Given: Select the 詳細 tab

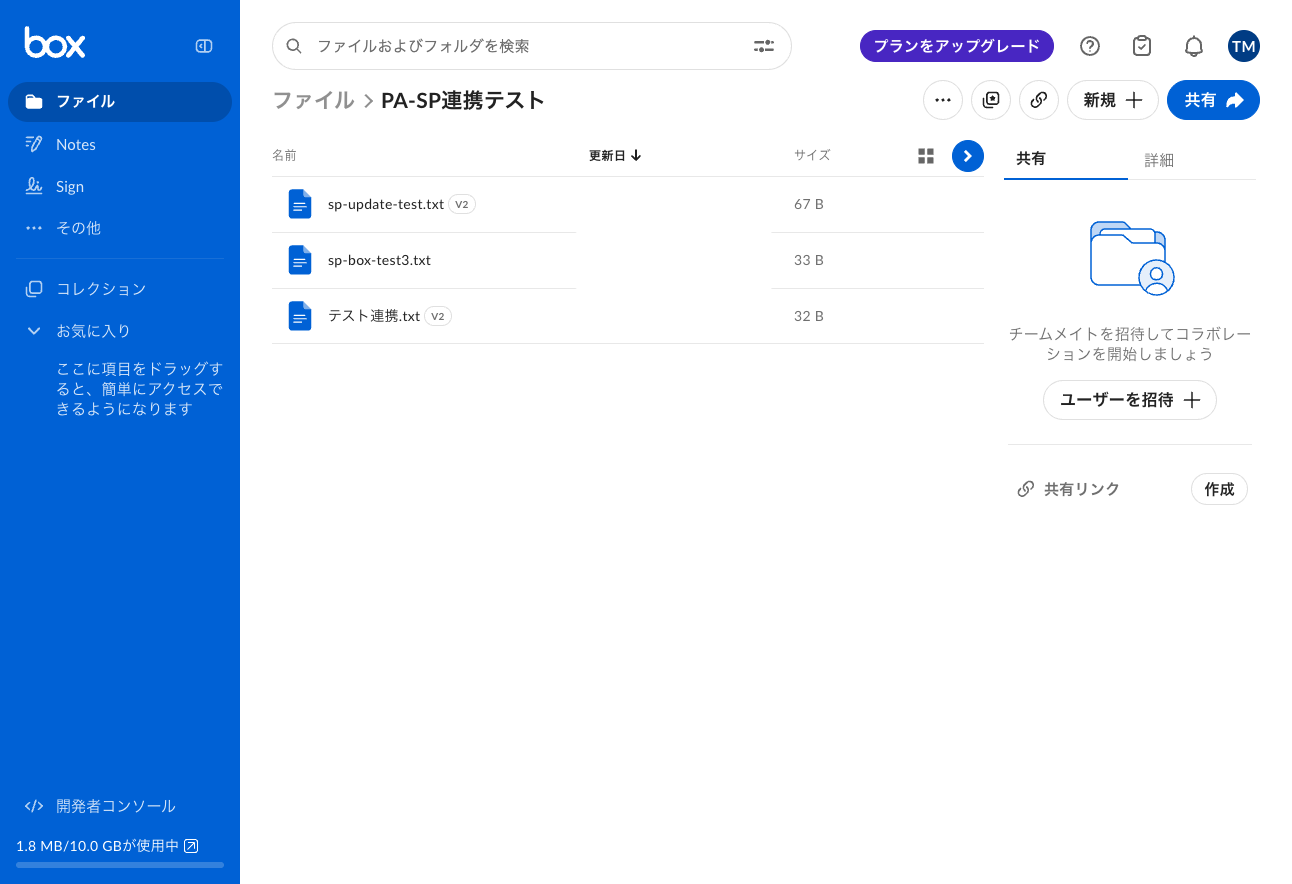Looking at the screenshot, I should click(x=1159, y=160).
